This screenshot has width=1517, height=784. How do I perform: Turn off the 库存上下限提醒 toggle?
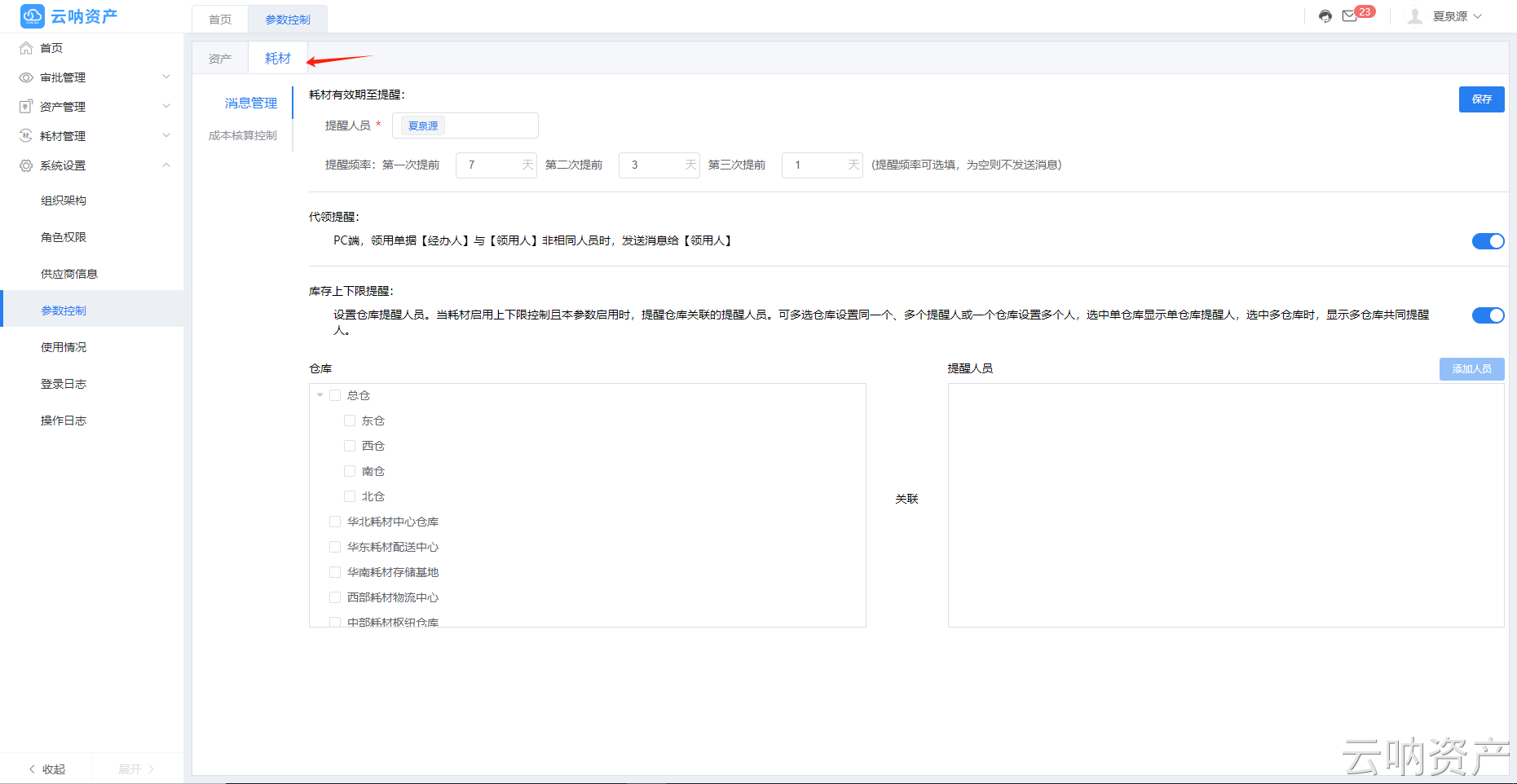[1488, 315]
